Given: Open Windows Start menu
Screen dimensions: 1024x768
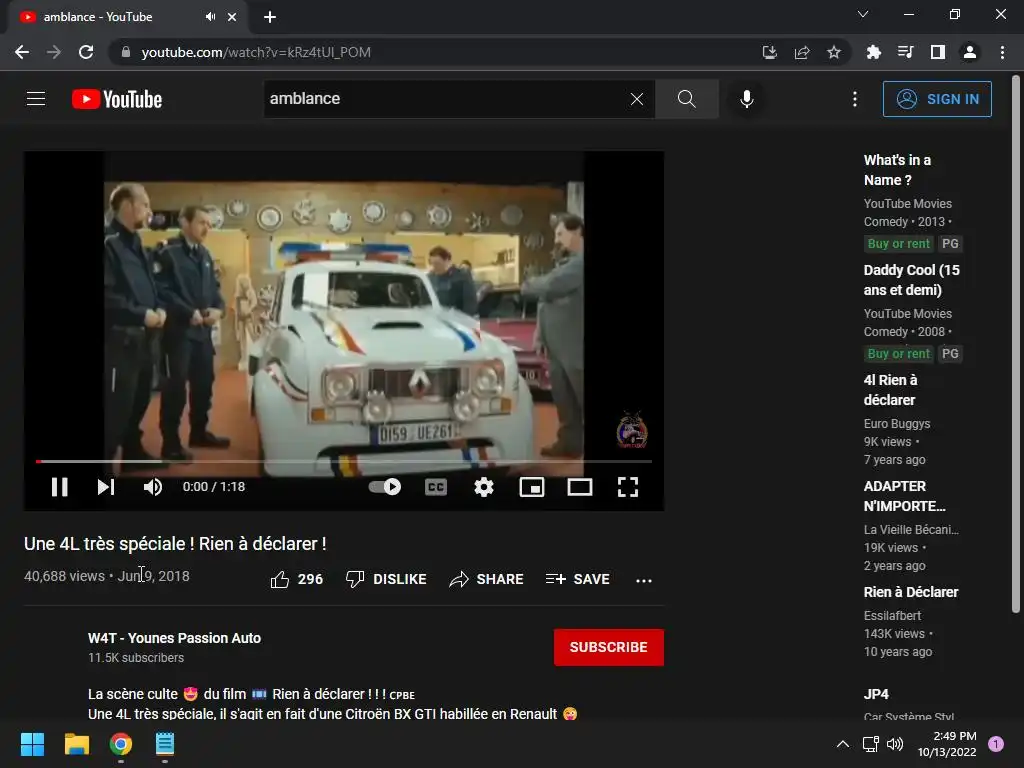Looking at the screenshot, I should [32, 744].
